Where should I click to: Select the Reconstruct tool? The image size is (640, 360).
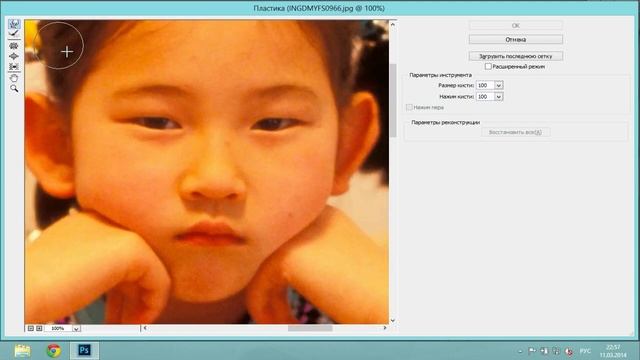pyautogui.click(x=14, y=33)
